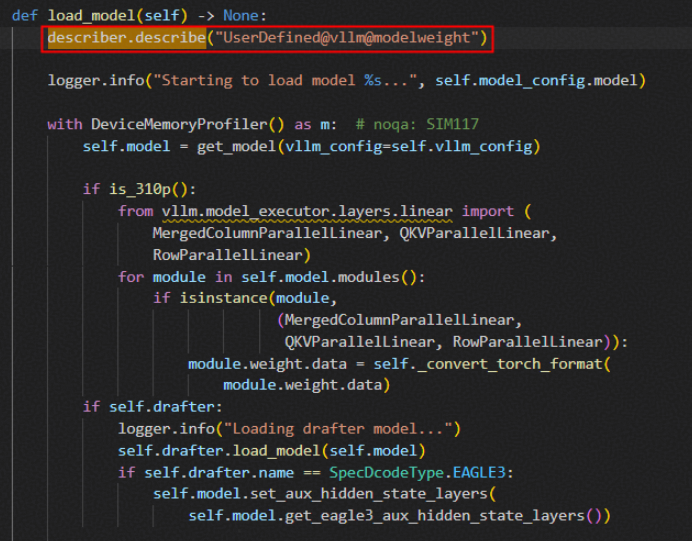Click the load_model function name
692x541 pixels.
coord(92,16)
